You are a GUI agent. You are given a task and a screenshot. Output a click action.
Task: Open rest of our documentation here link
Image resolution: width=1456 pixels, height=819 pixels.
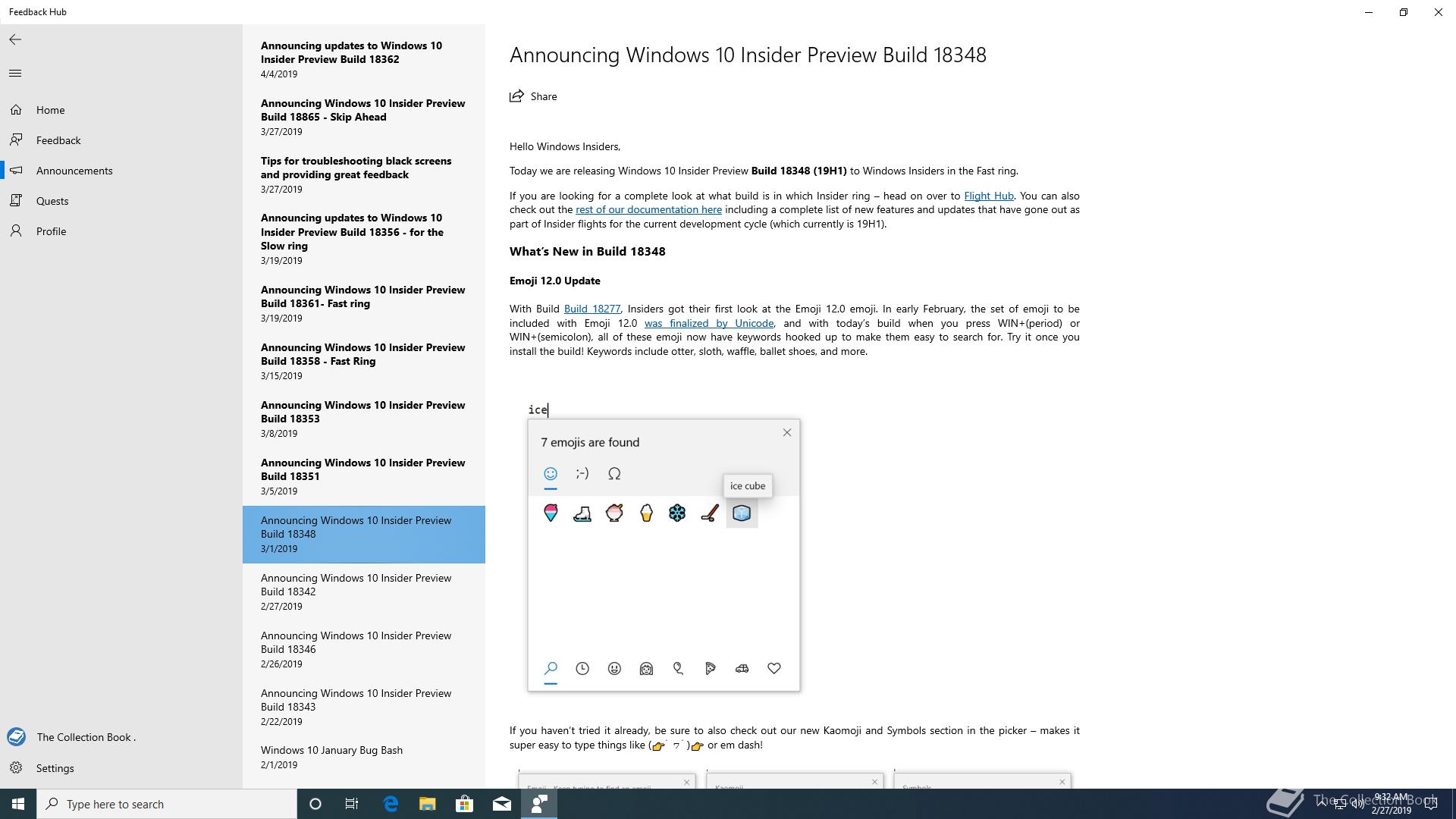coord(648,210)
